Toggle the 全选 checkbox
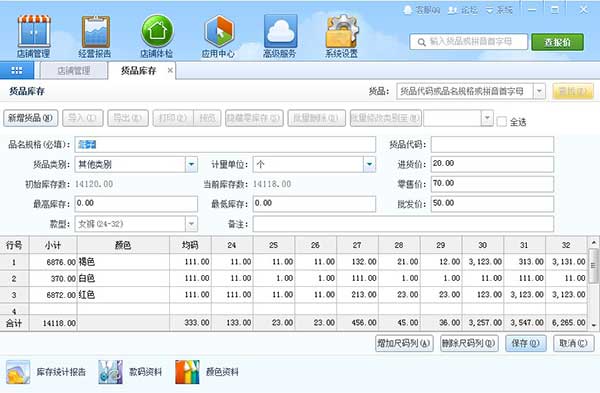 [501, 122]
